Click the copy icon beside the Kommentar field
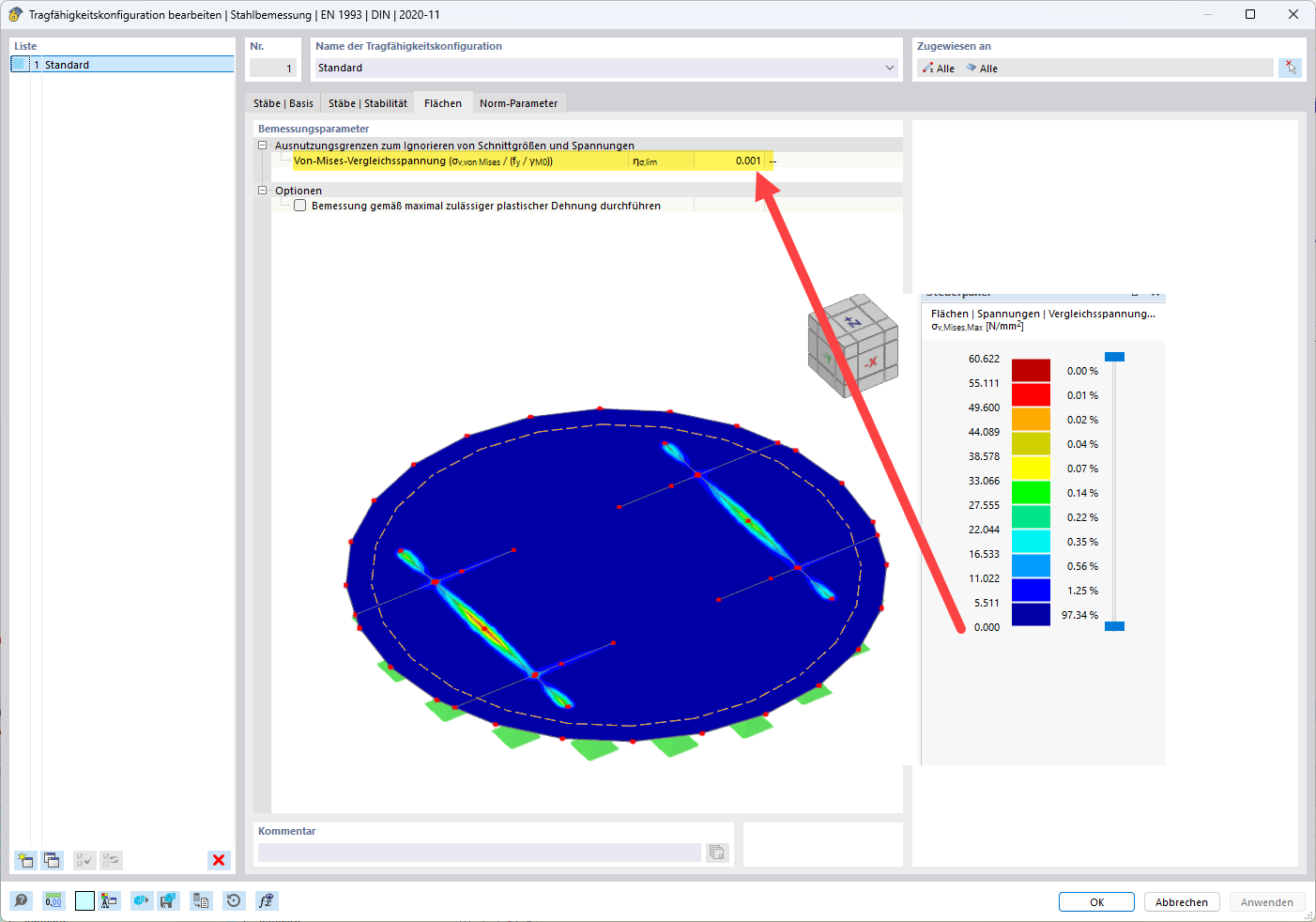The width and height of the screenshot is (1316, 922). click(x=717, y=853)
